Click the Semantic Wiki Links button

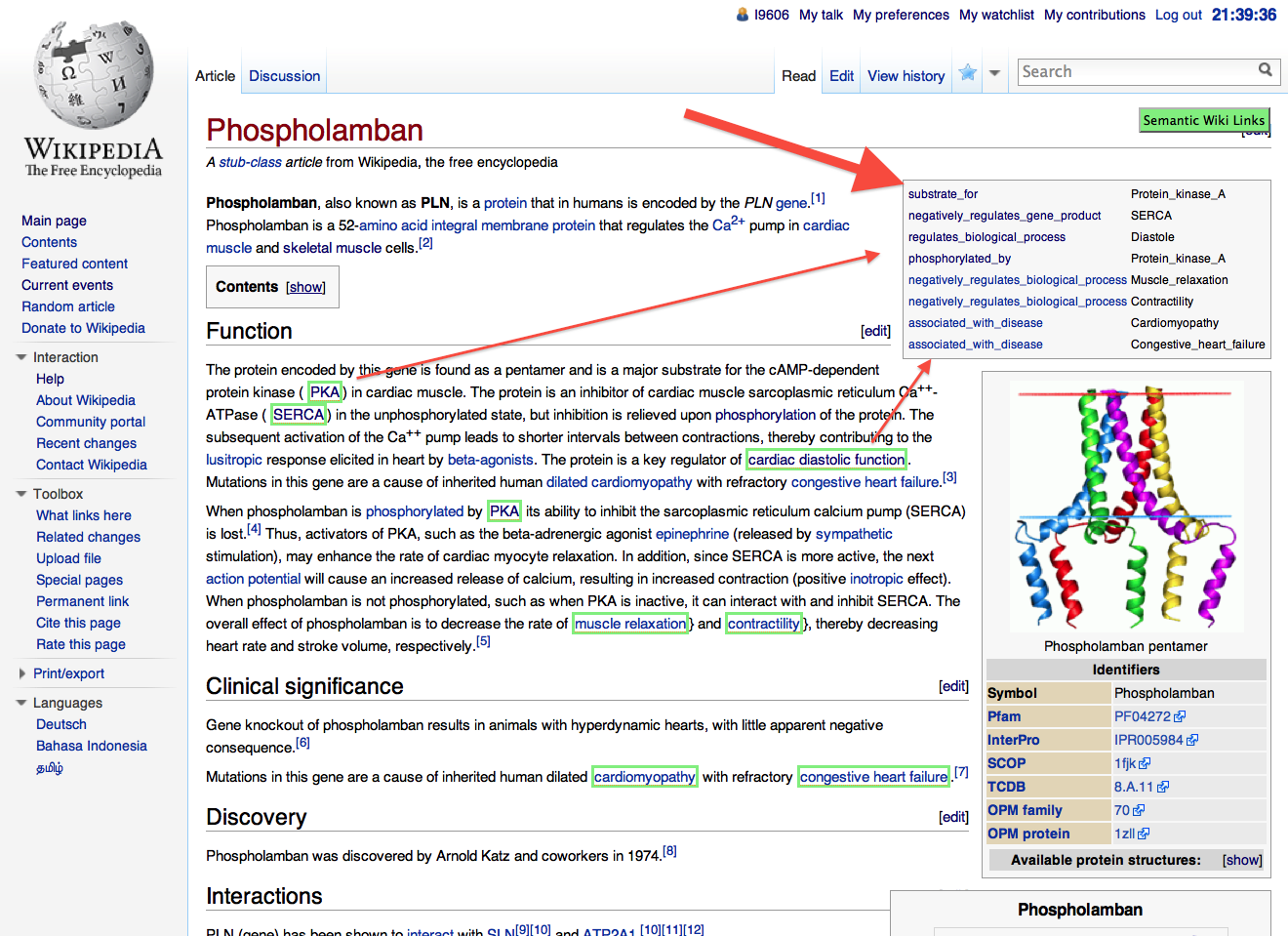[1204, 120]
